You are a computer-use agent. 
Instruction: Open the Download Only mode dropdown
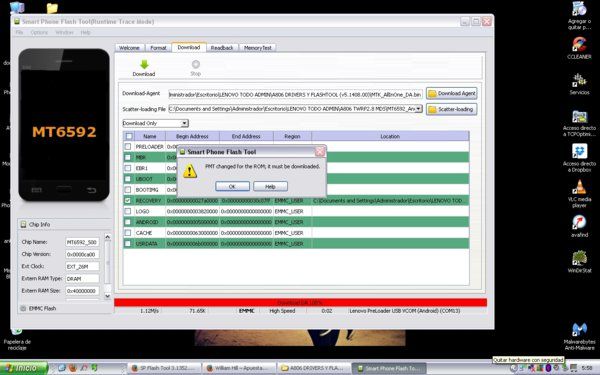click(184, 123)
